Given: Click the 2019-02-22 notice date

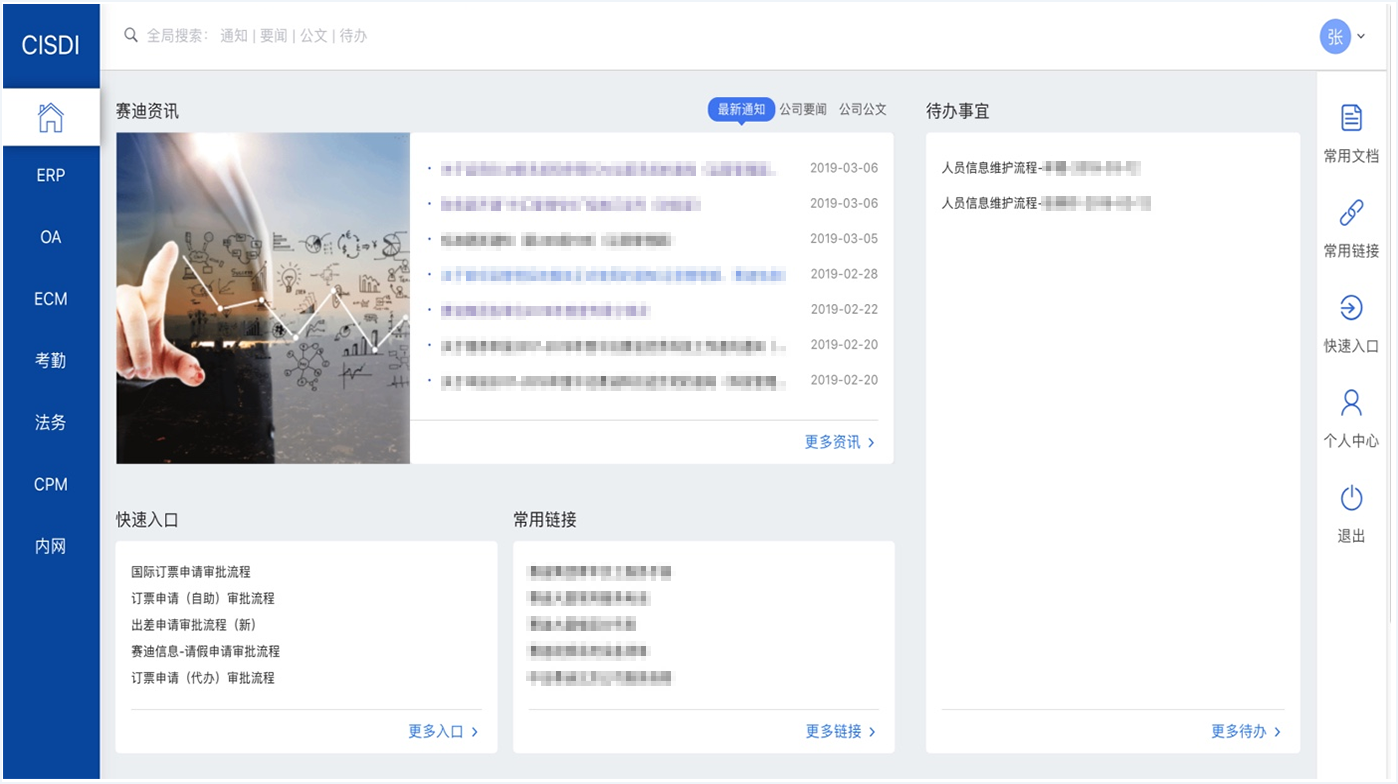Looking at the screenshot, I should coord(844,310).
